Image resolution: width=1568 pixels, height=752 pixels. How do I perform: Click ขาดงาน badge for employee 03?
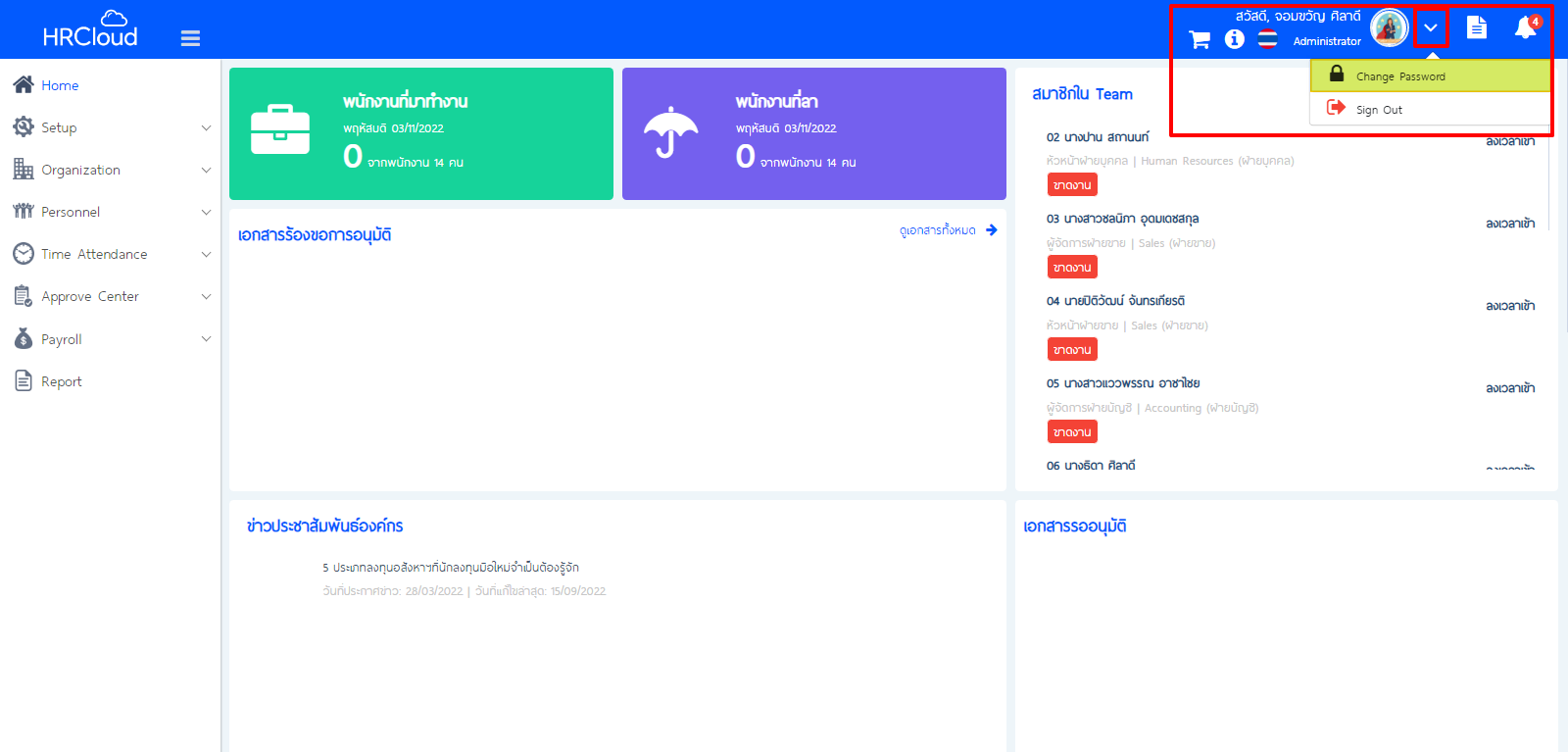[x=1072, y=267]
